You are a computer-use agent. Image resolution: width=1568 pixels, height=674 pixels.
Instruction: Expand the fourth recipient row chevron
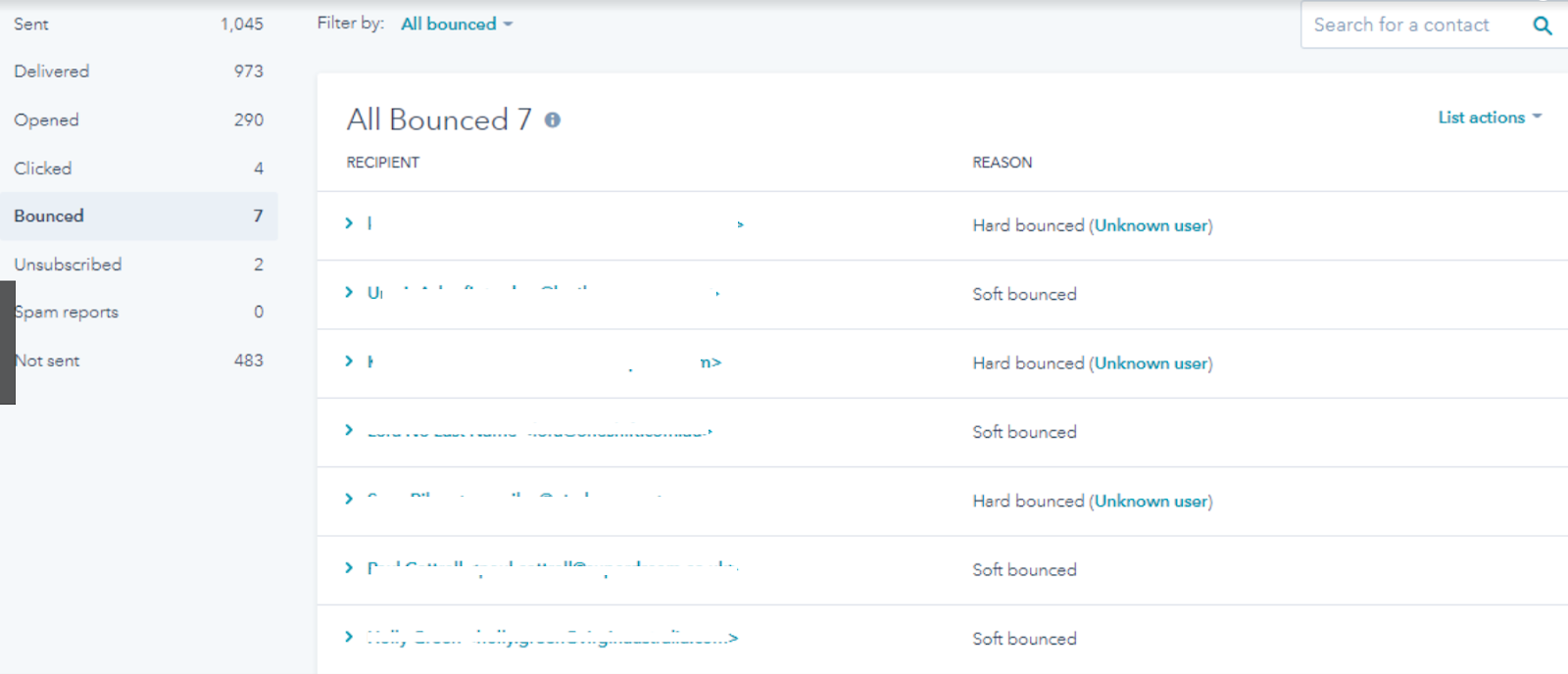tap(349, 430)
